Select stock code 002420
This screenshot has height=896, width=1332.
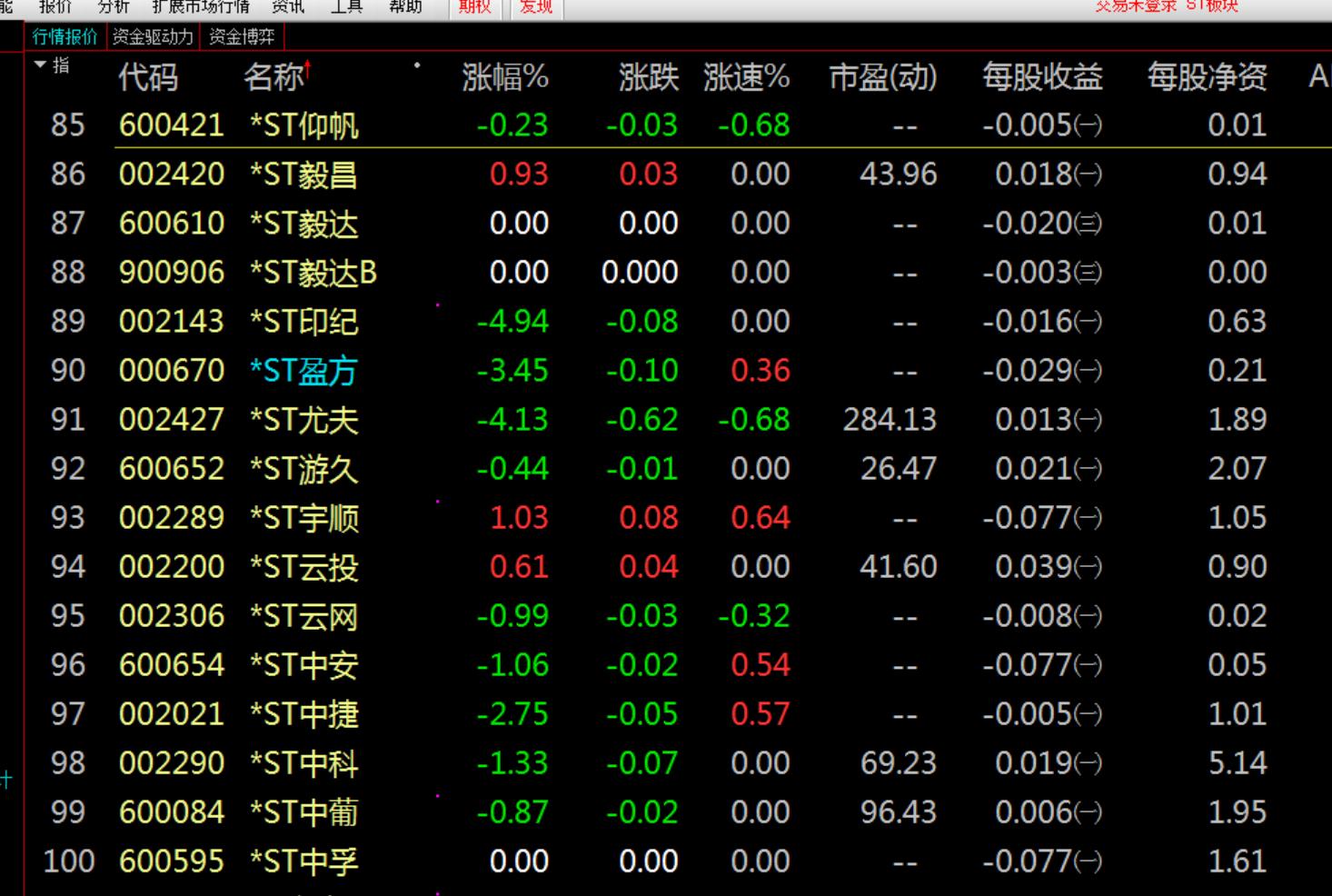pos(172,174)
